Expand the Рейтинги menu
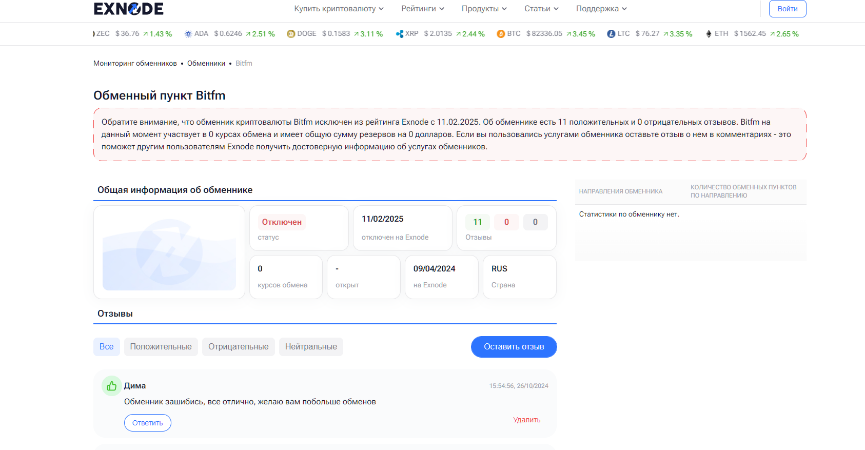 [x=423, y=9]
